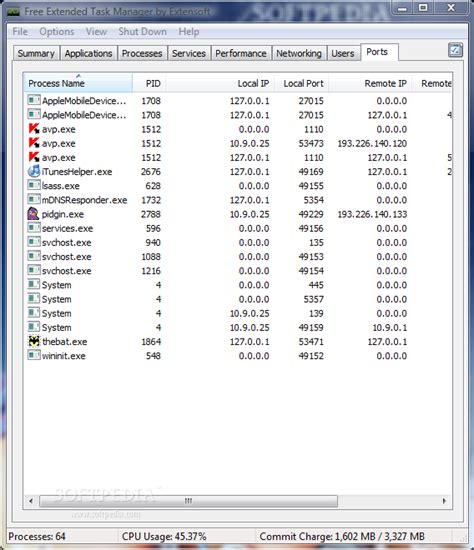Click the wininit.exe process icon

(x=34, y=355)
